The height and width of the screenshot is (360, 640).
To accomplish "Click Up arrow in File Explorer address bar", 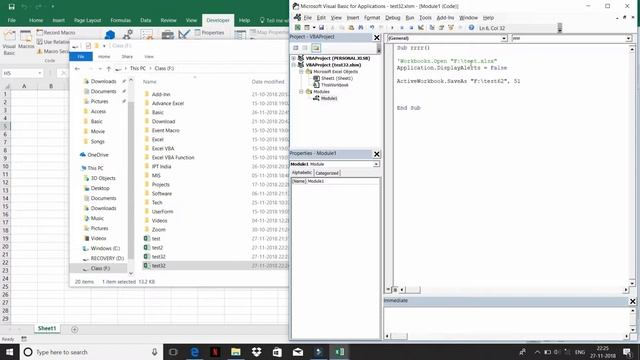I will pos(109,69).
